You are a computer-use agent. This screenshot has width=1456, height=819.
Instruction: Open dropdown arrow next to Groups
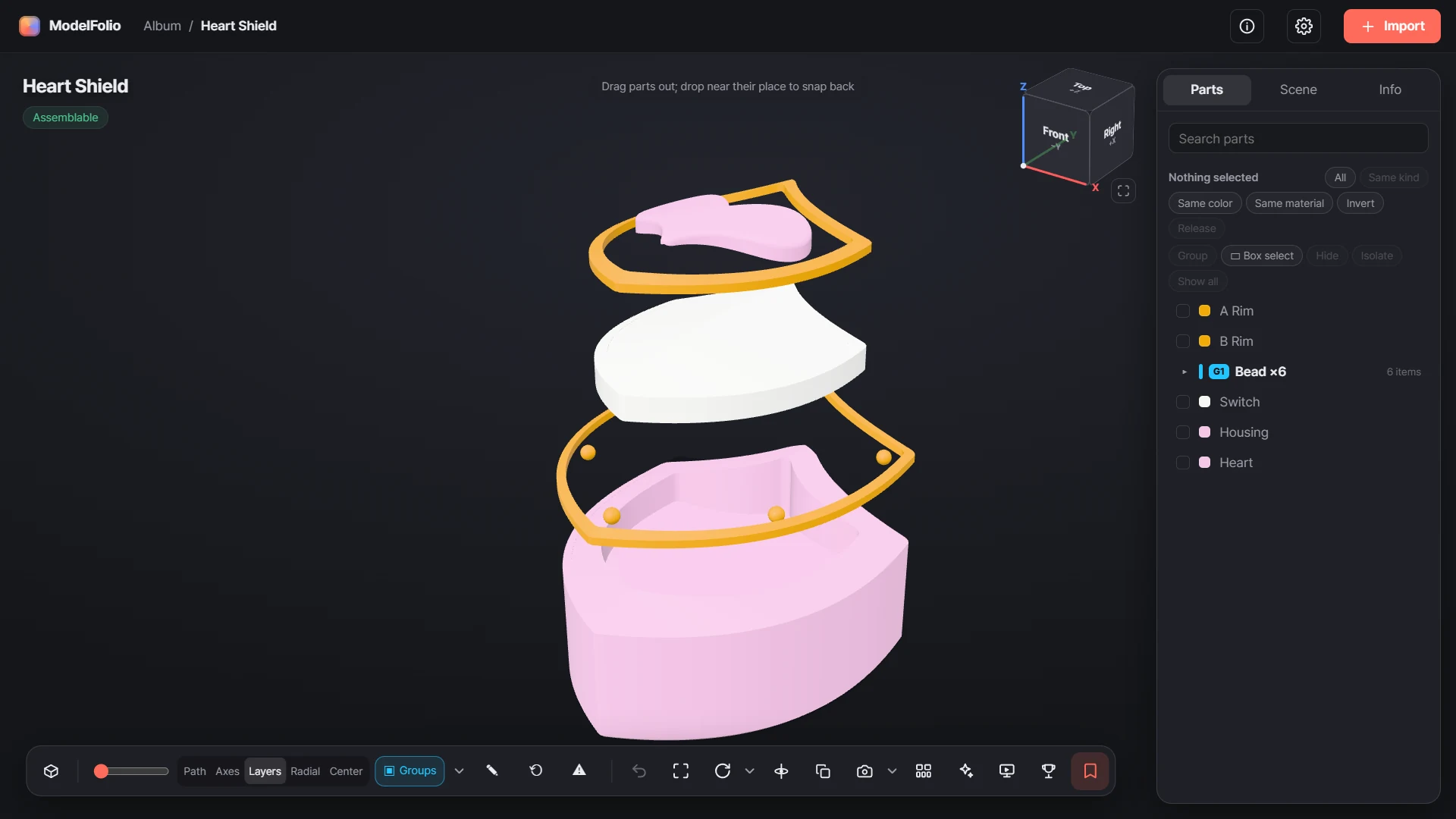click(x=459, y=771)
